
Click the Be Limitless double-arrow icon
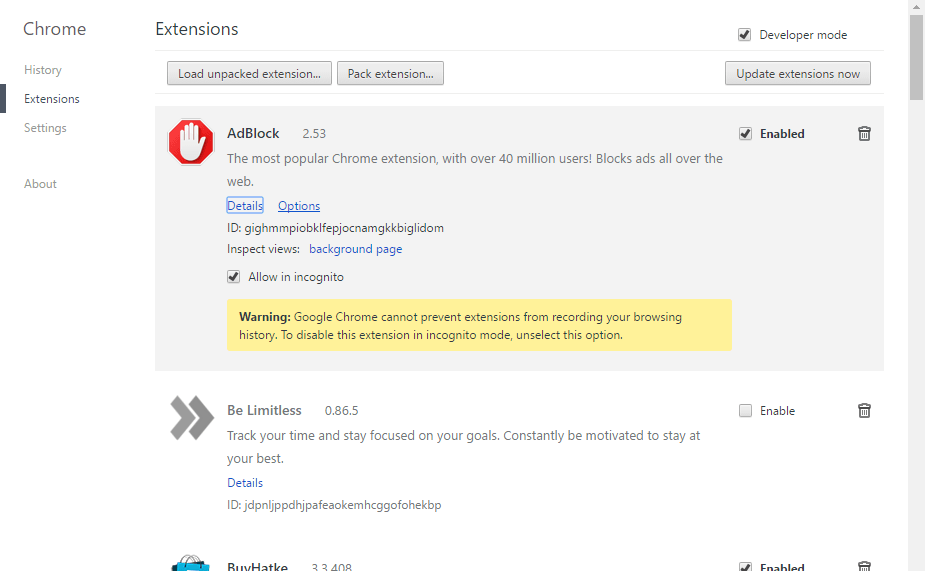[192, 418]
